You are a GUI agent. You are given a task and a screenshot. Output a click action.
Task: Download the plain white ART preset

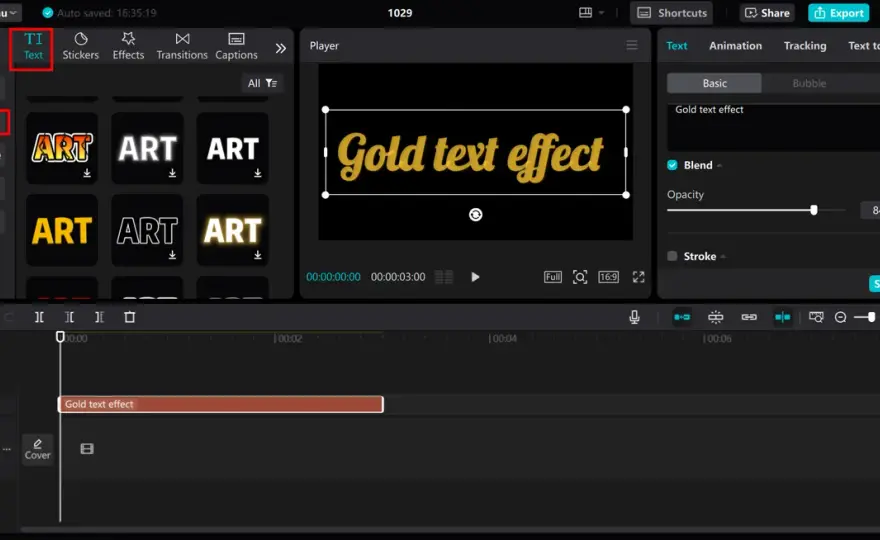tap(258, 173)
